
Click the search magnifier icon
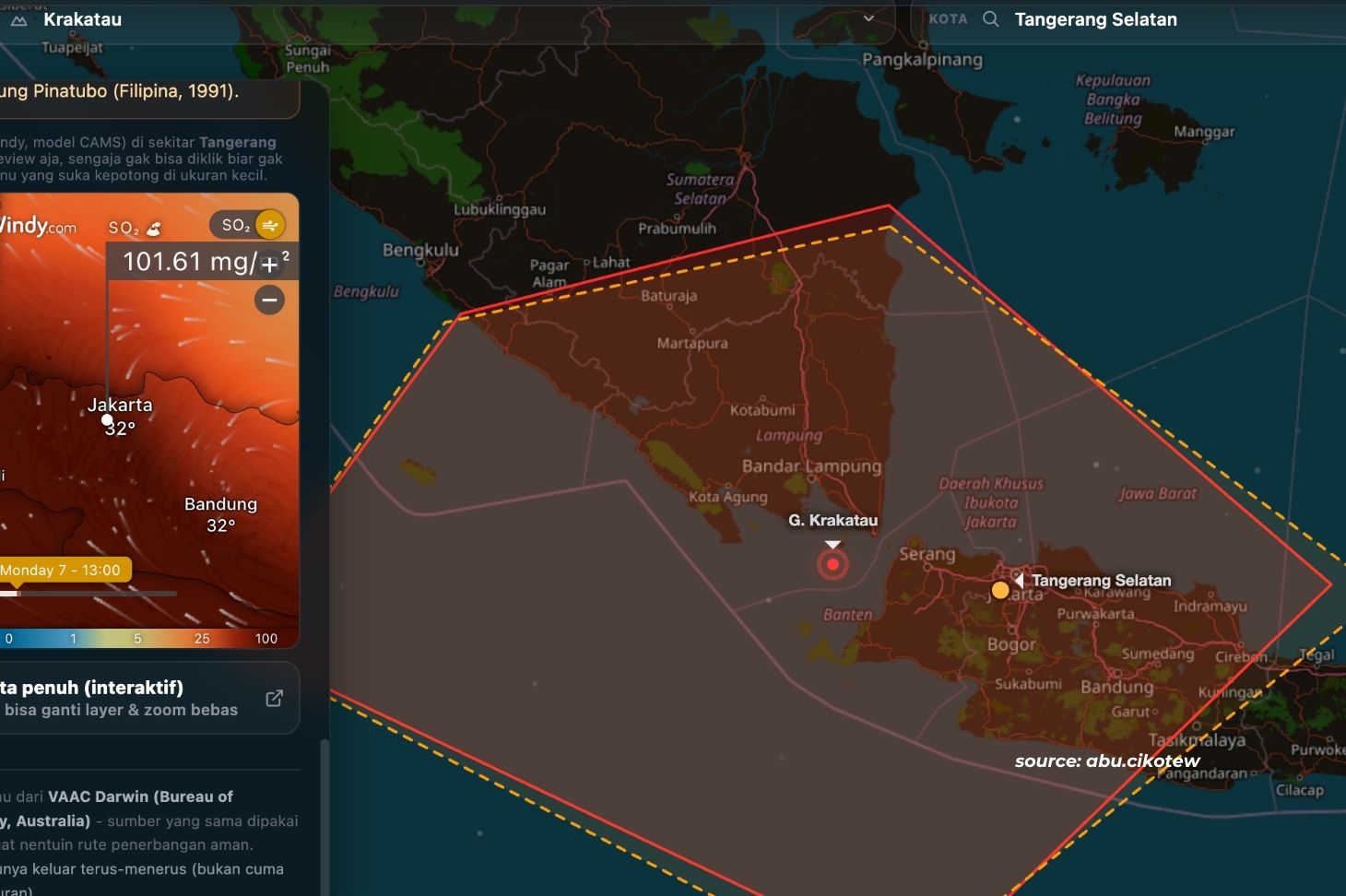click(x=990, y=18)
